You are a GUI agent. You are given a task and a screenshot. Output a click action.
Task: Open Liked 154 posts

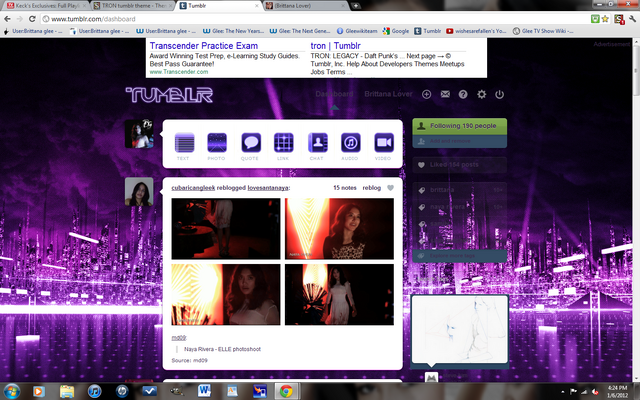pyautogui.click(x=460, y=164)
